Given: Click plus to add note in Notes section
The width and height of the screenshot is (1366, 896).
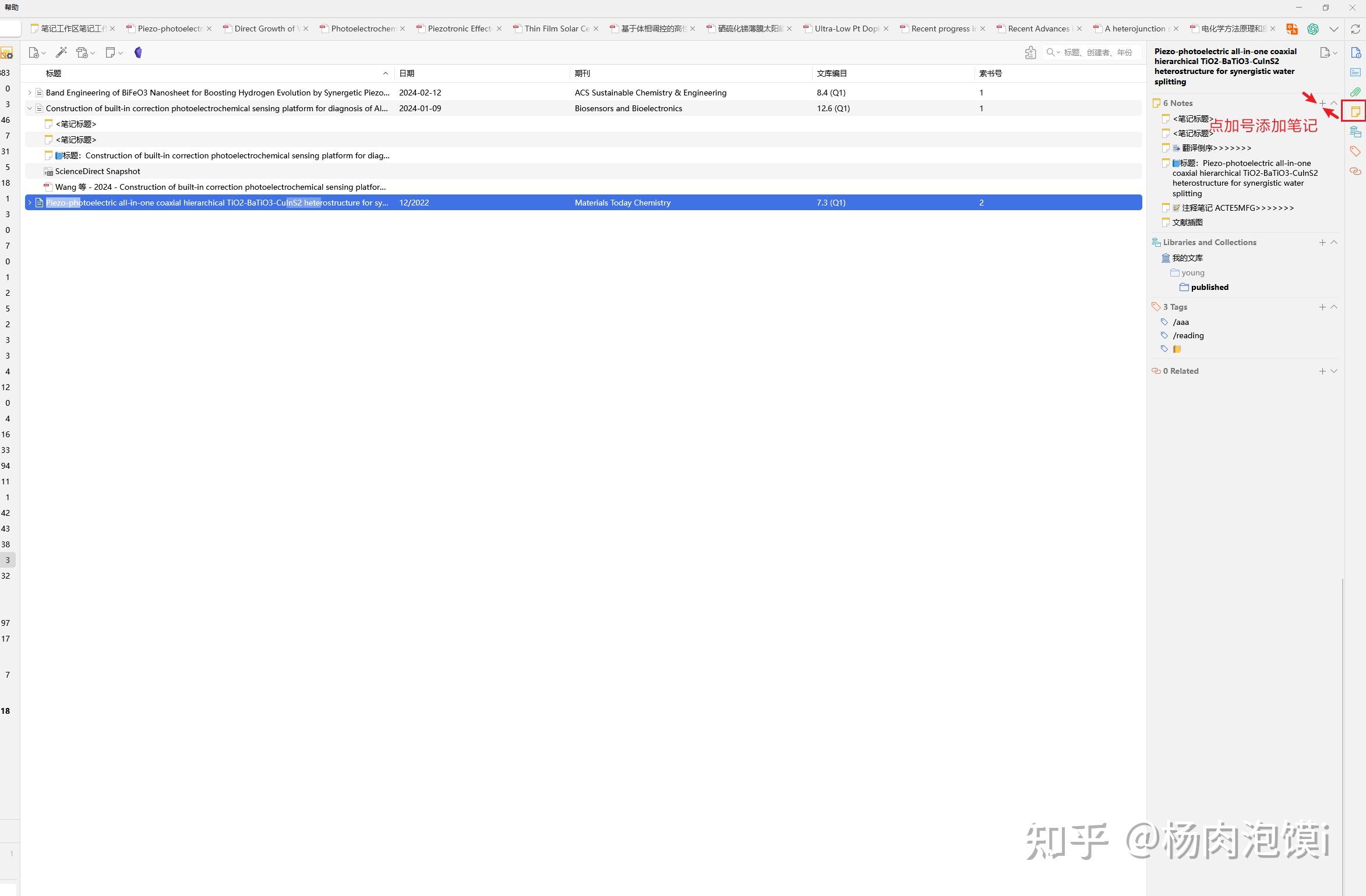Looking at the screenshot, I should (1322, 103).
